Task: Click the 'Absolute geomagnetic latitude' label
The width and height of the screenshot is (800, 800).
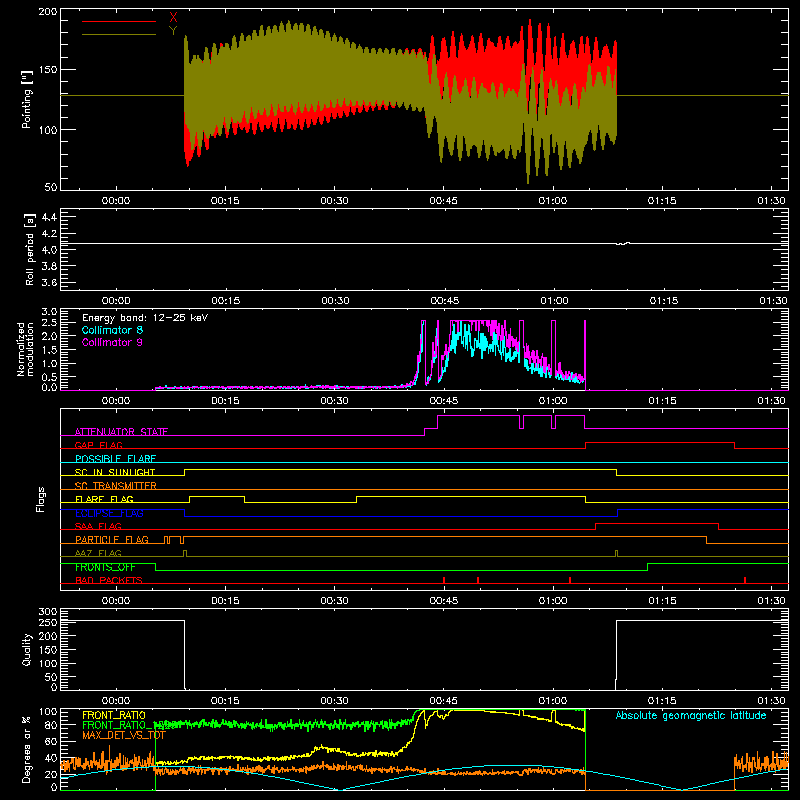Action: pos(691,715)
